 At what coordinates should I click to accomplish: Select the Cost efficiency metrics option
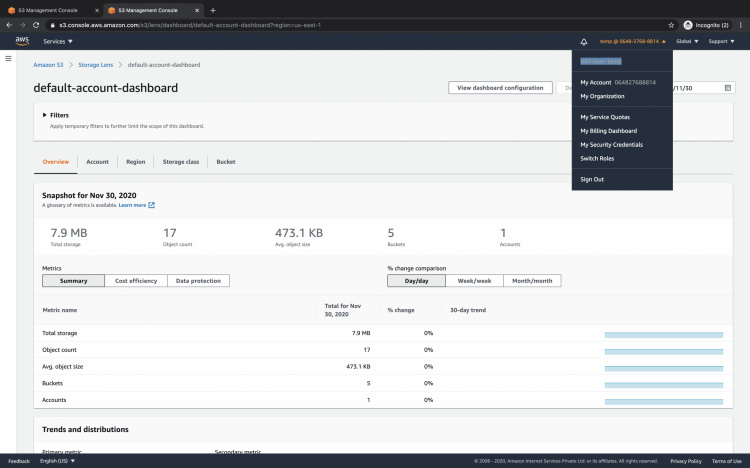pyautogui.click(x=135, y=281)
